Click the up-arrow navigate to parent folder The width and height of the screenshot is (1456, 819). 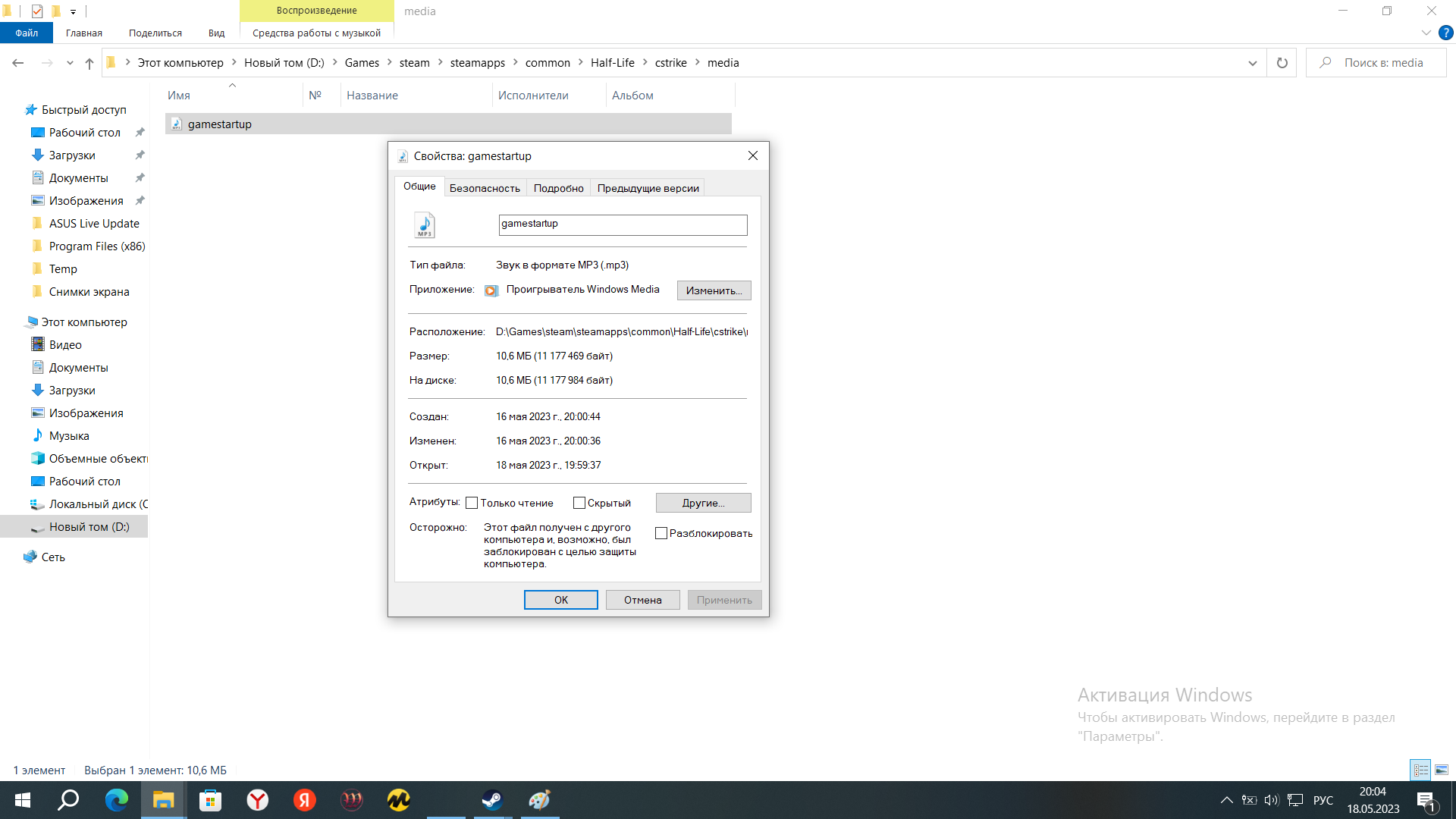(89, 63)
